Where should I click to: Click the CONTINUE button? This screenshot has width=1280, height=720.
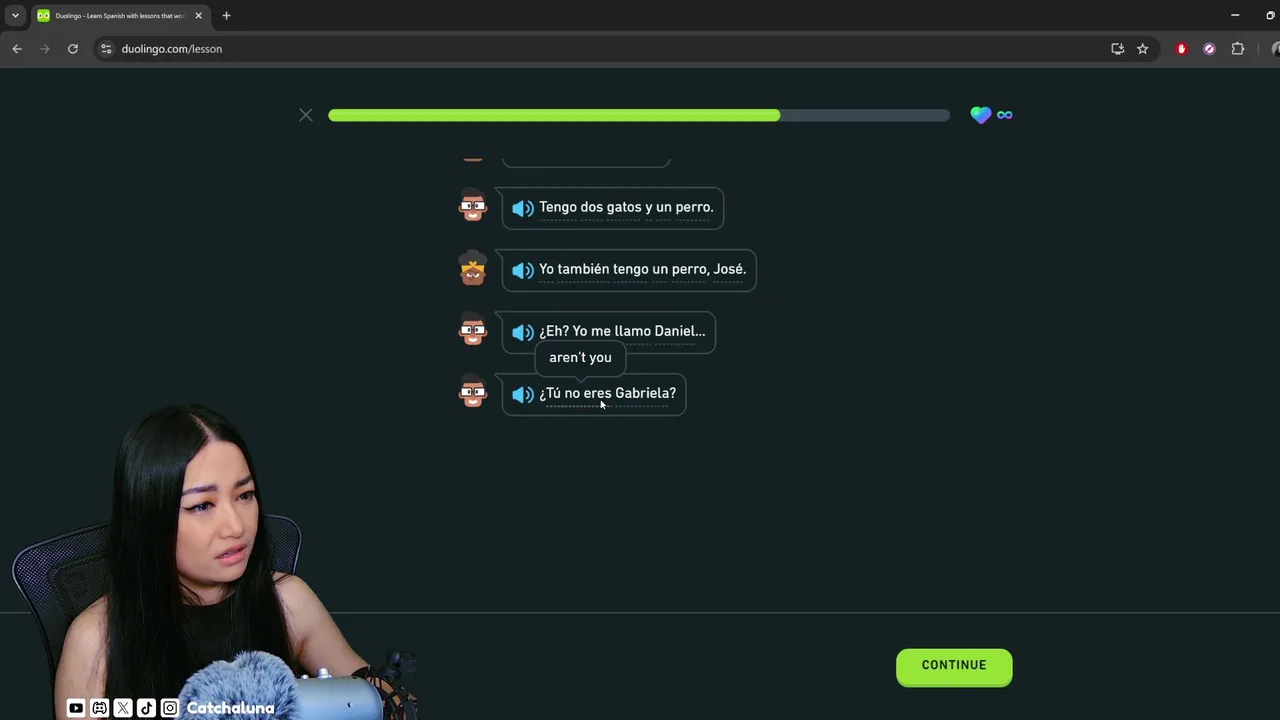point(954,666)
